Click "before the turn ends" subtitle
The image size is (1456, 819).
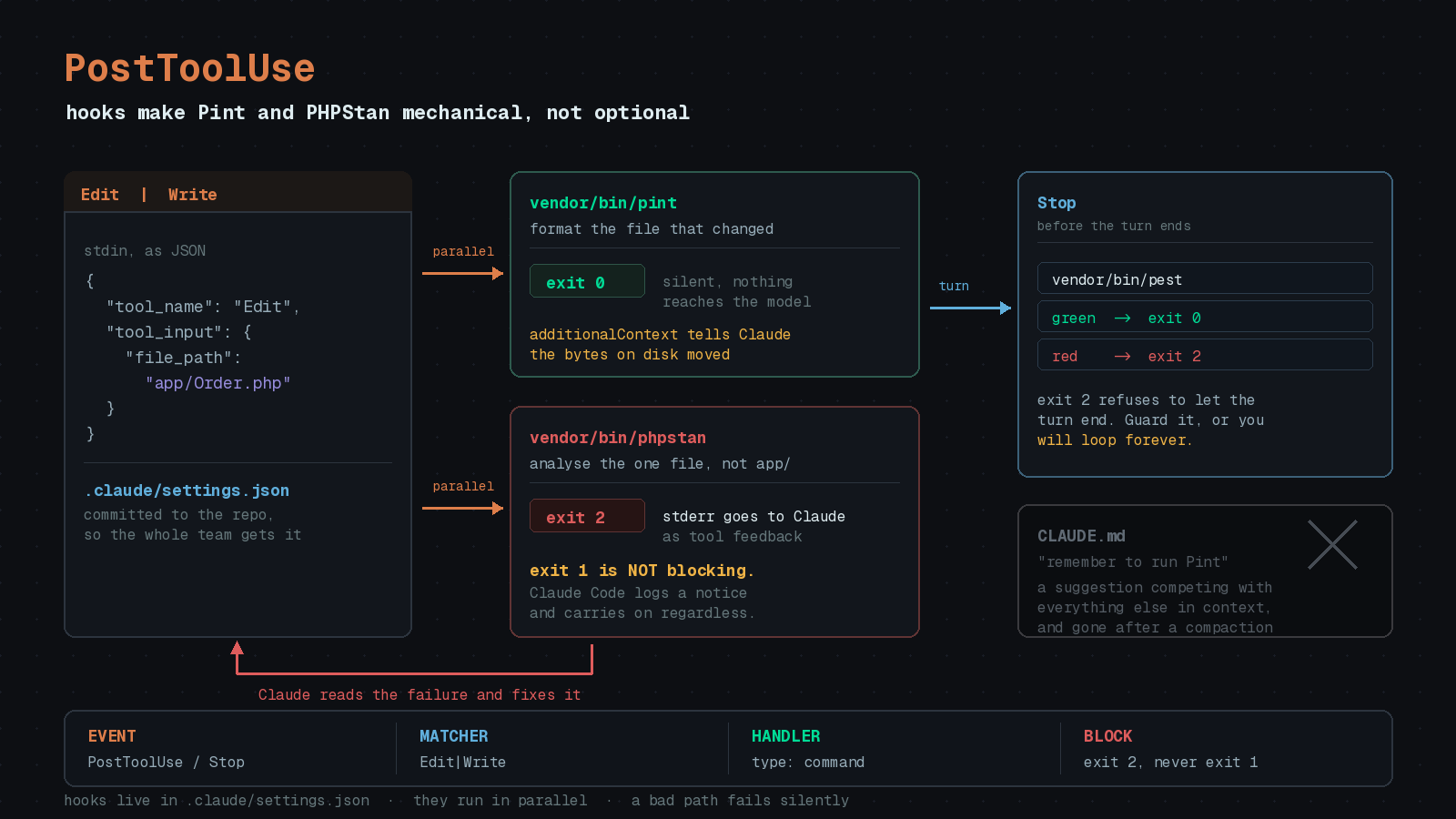coord(1114,227)
